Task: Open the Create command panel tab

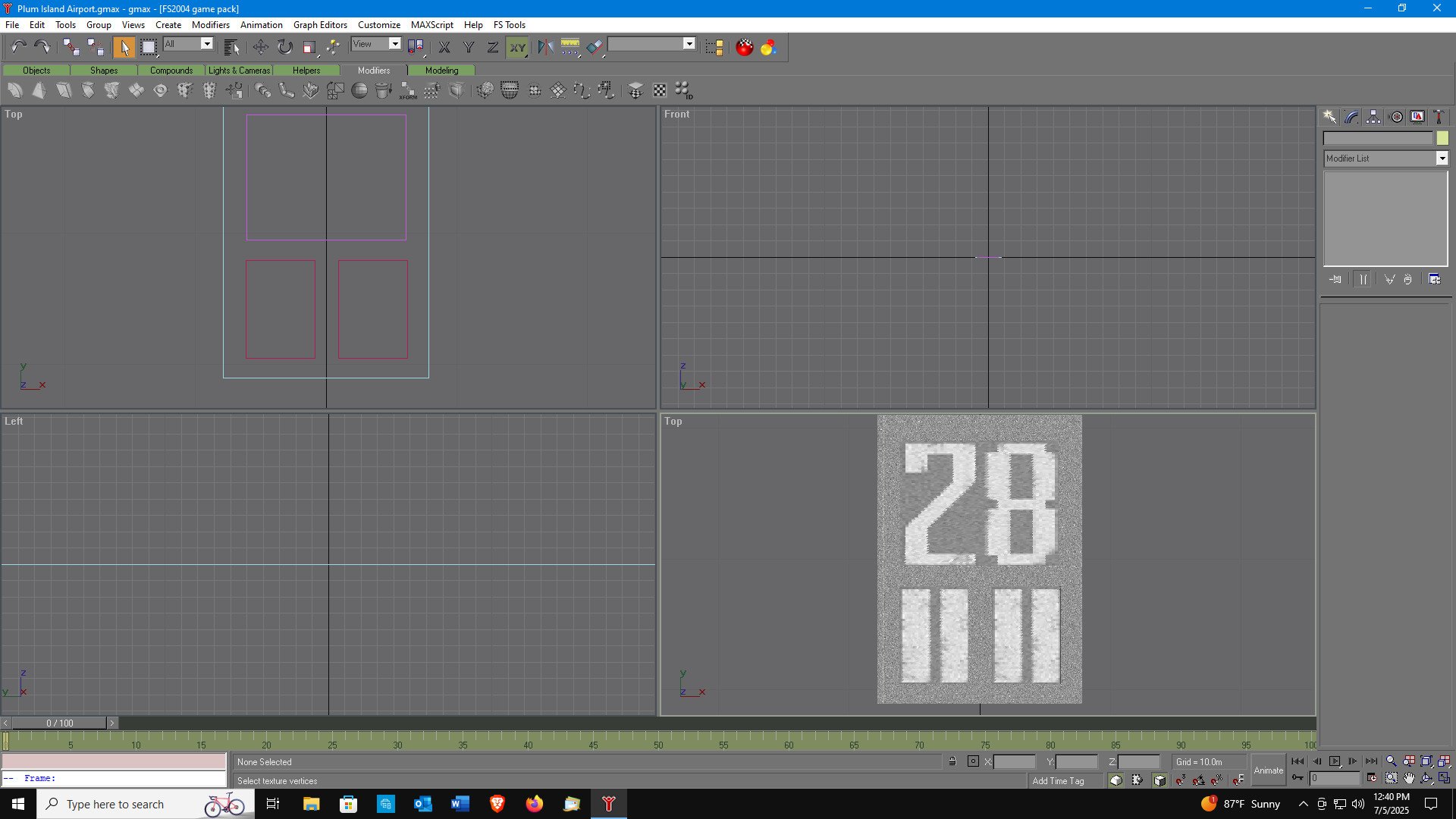Action: coord(1329,117)
